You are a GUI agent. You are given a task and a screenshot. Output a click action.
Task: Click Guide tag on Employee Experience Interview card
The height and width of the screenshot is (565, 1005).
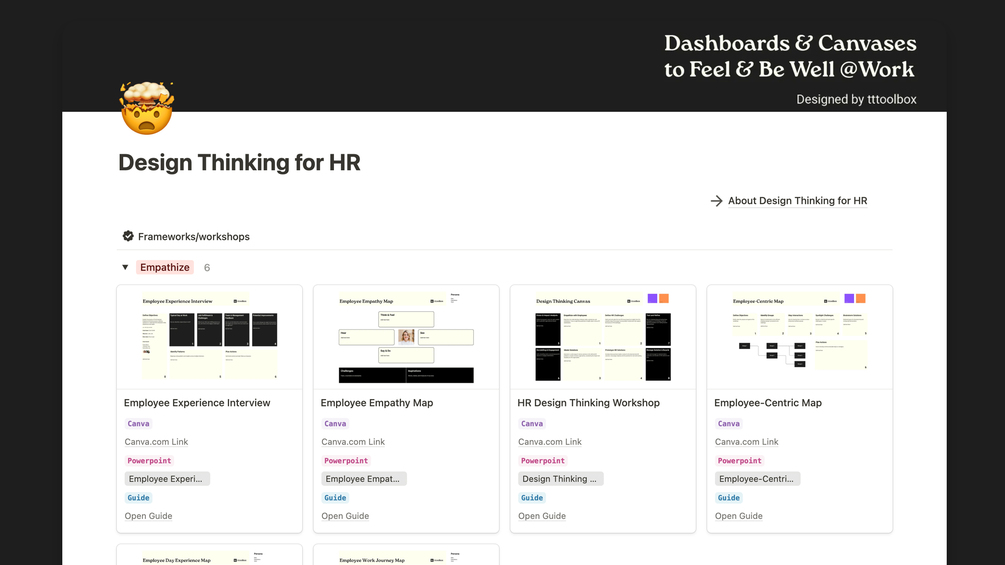(138, 498)
